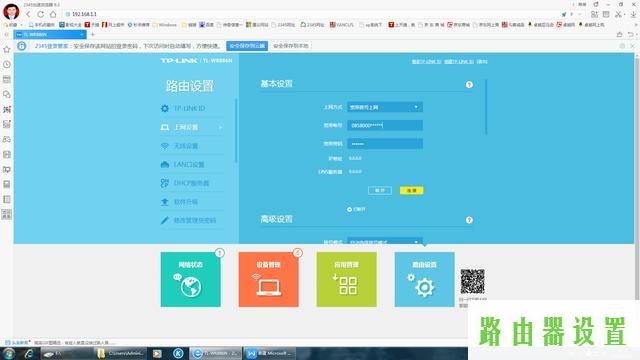Open a new browser tab with plus
640x360 pixels.
pyautogui.click(x=93, y=35)
